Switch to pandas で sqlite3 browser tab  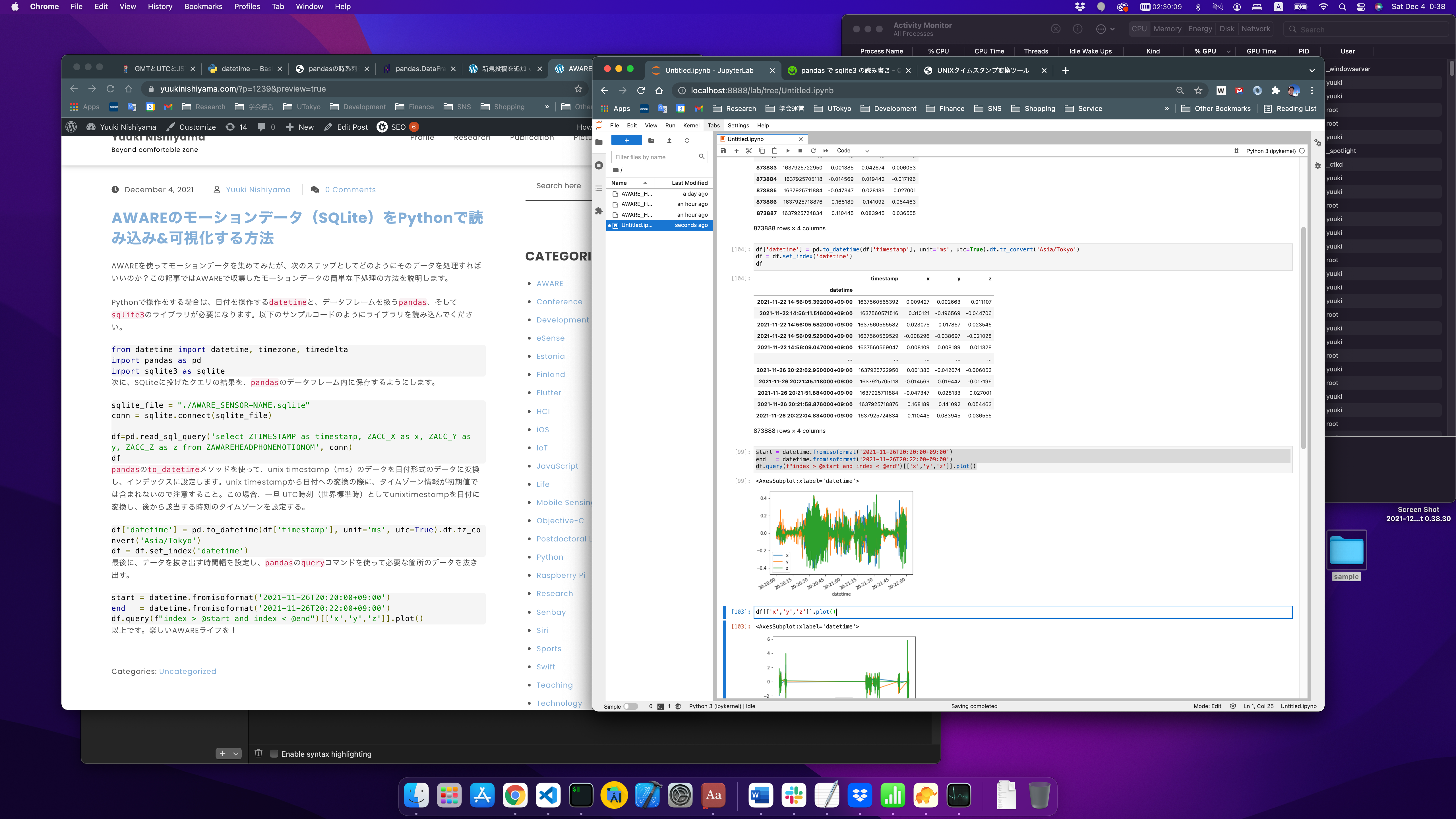tap(848, 70)
